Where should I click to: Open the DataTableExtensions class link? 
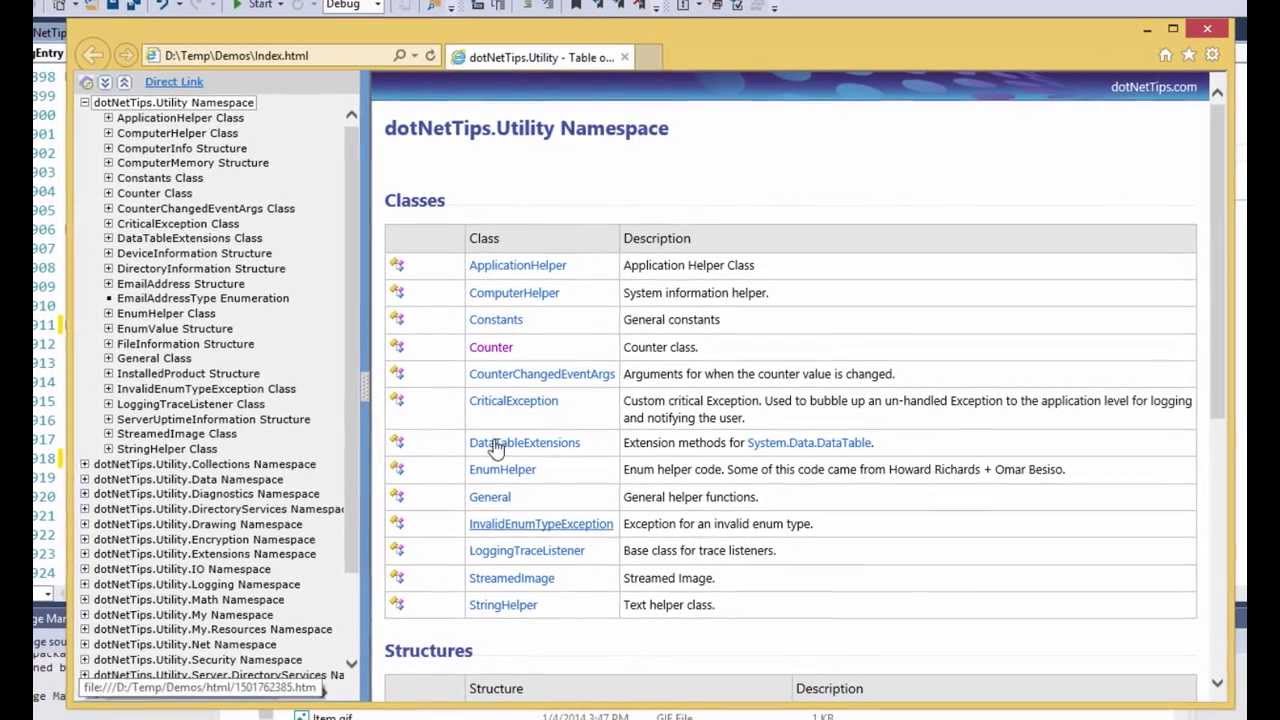tap(525, 443)
